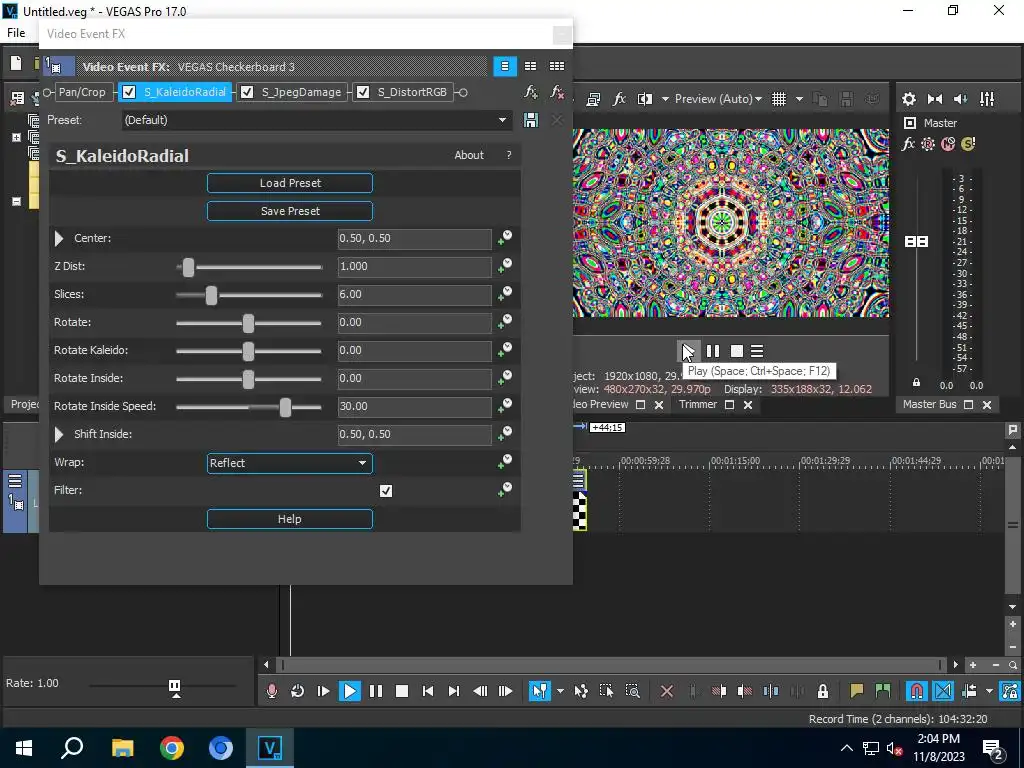Click the Save Preset button

[290, 211]
